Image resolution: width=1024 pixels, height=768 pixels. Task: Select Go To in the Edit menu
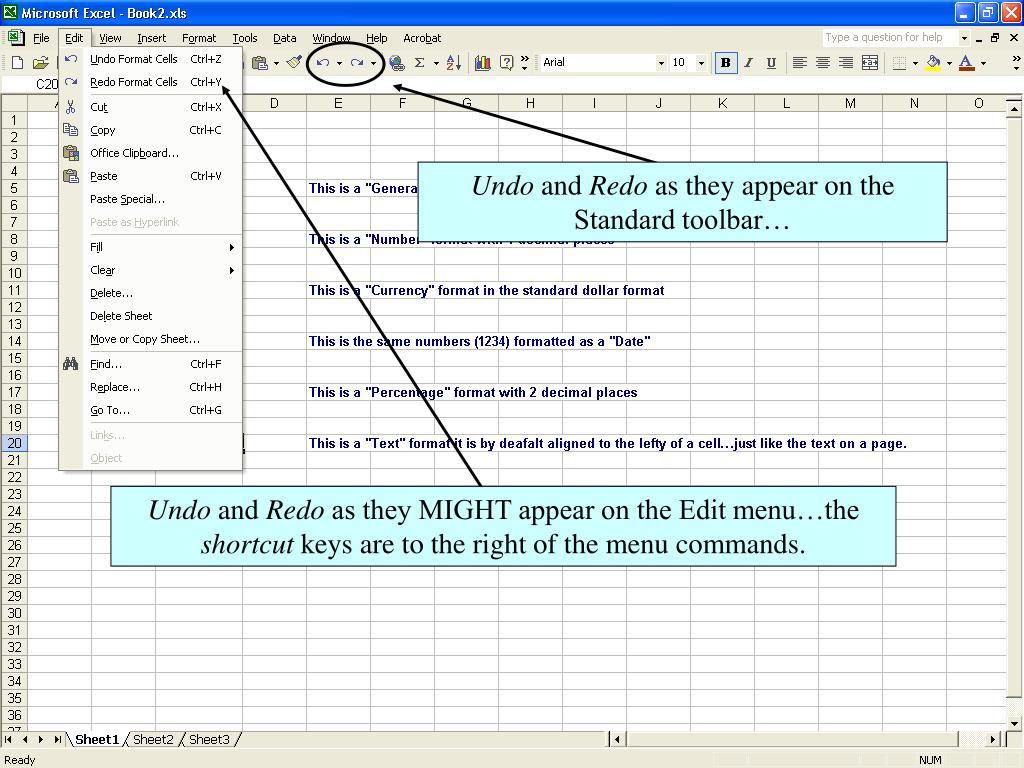pyautogui.click(x=150, y=410)
